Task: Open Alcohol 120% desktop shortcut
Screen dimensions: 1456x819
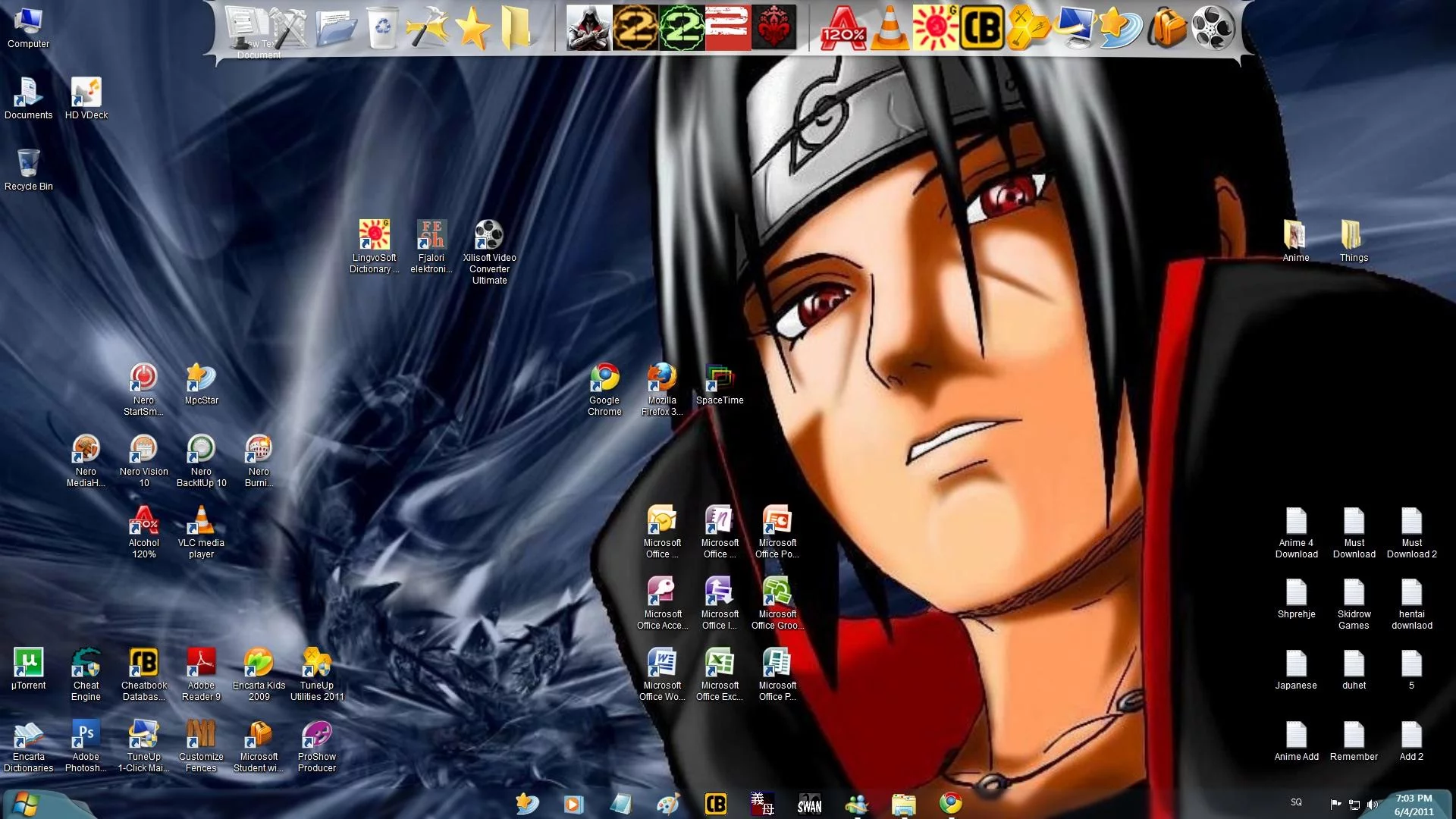Action: point(143,532)
